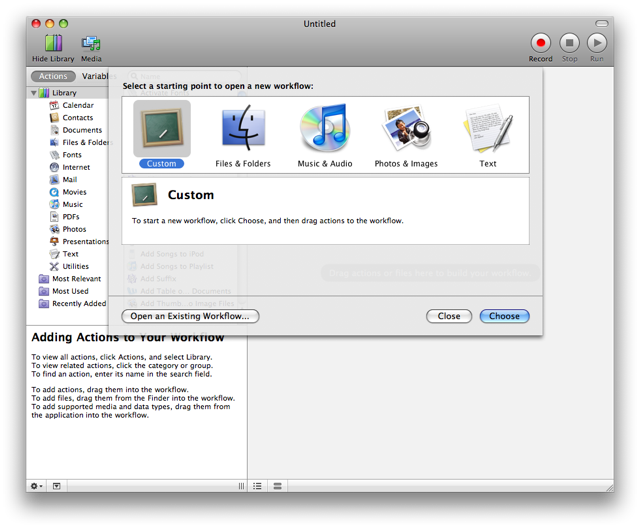Image resolution: width=640 pixels, height=528 pixels.
Task: Click the Calendar library category icon
Action: [54, 105]
